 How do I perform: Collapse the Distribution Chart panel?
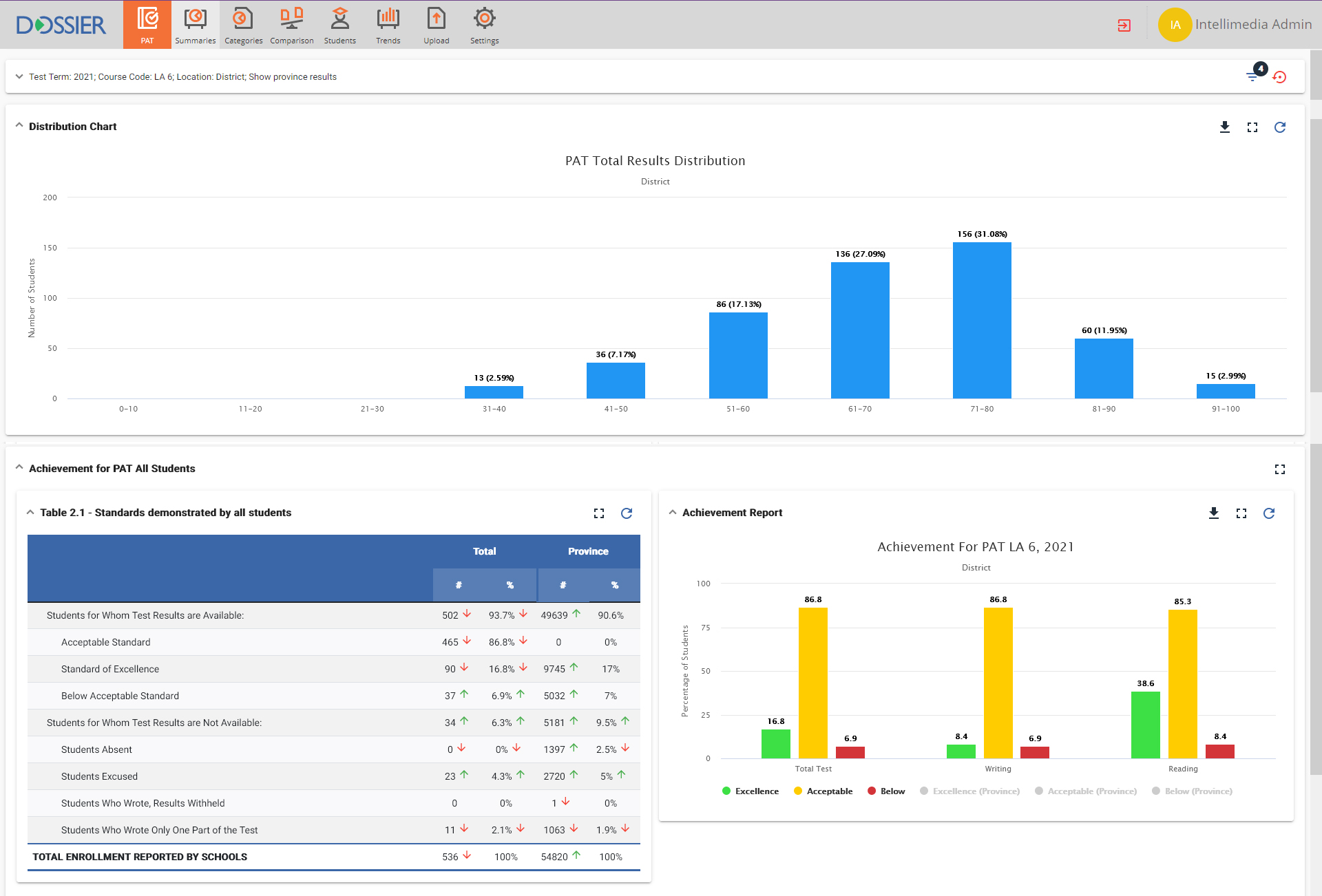point(19,126)
